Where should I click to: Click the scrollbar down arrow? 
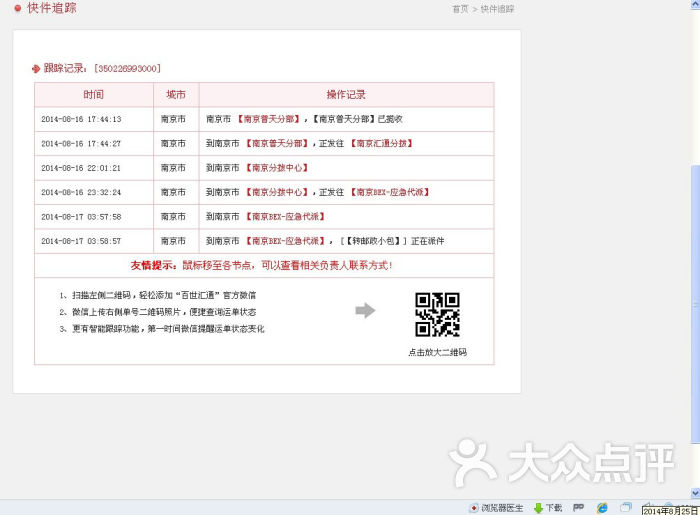click(x=695, y=493)
